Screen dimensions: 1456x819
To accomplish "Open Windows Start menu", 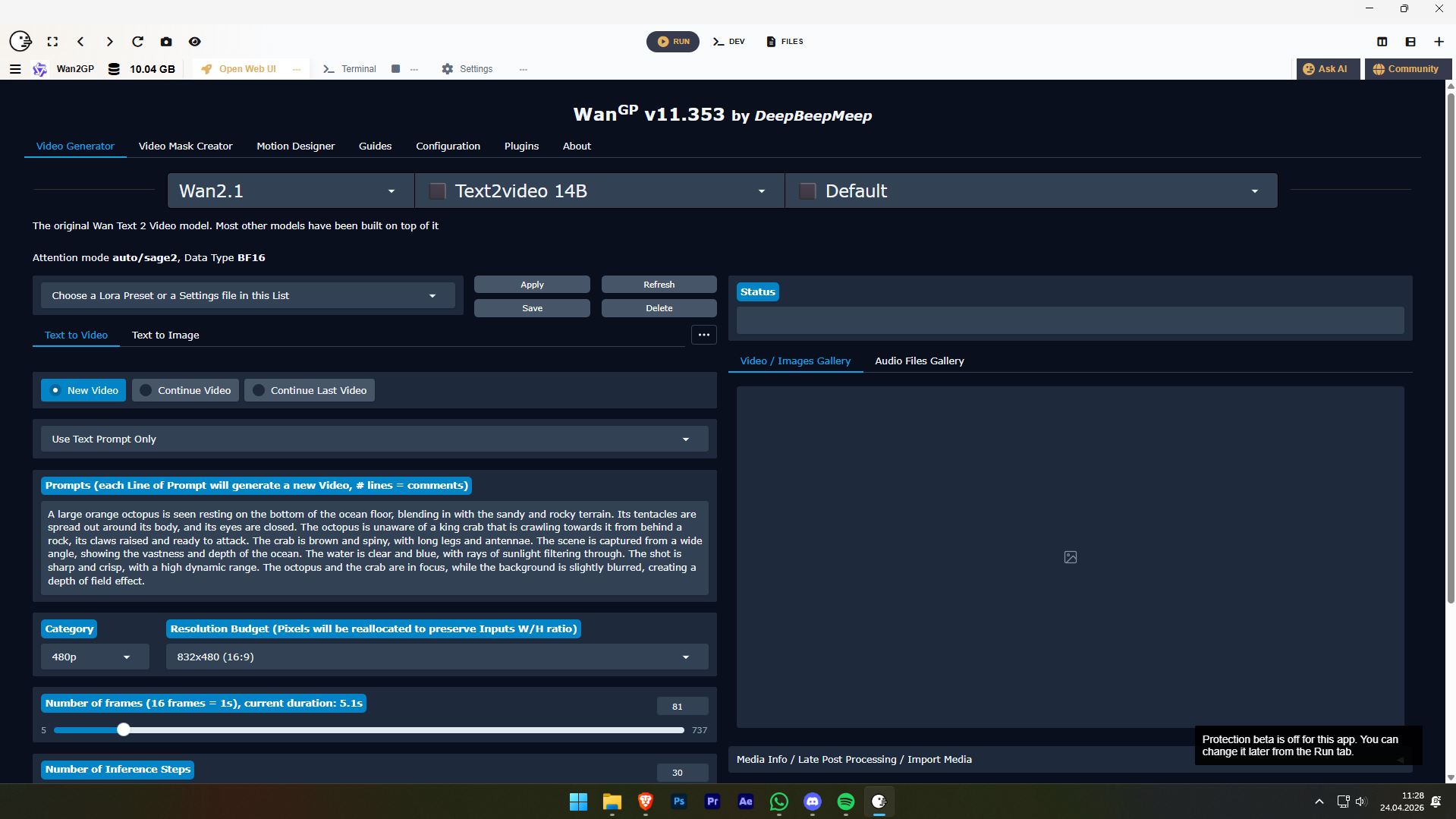I will [578, 802].
